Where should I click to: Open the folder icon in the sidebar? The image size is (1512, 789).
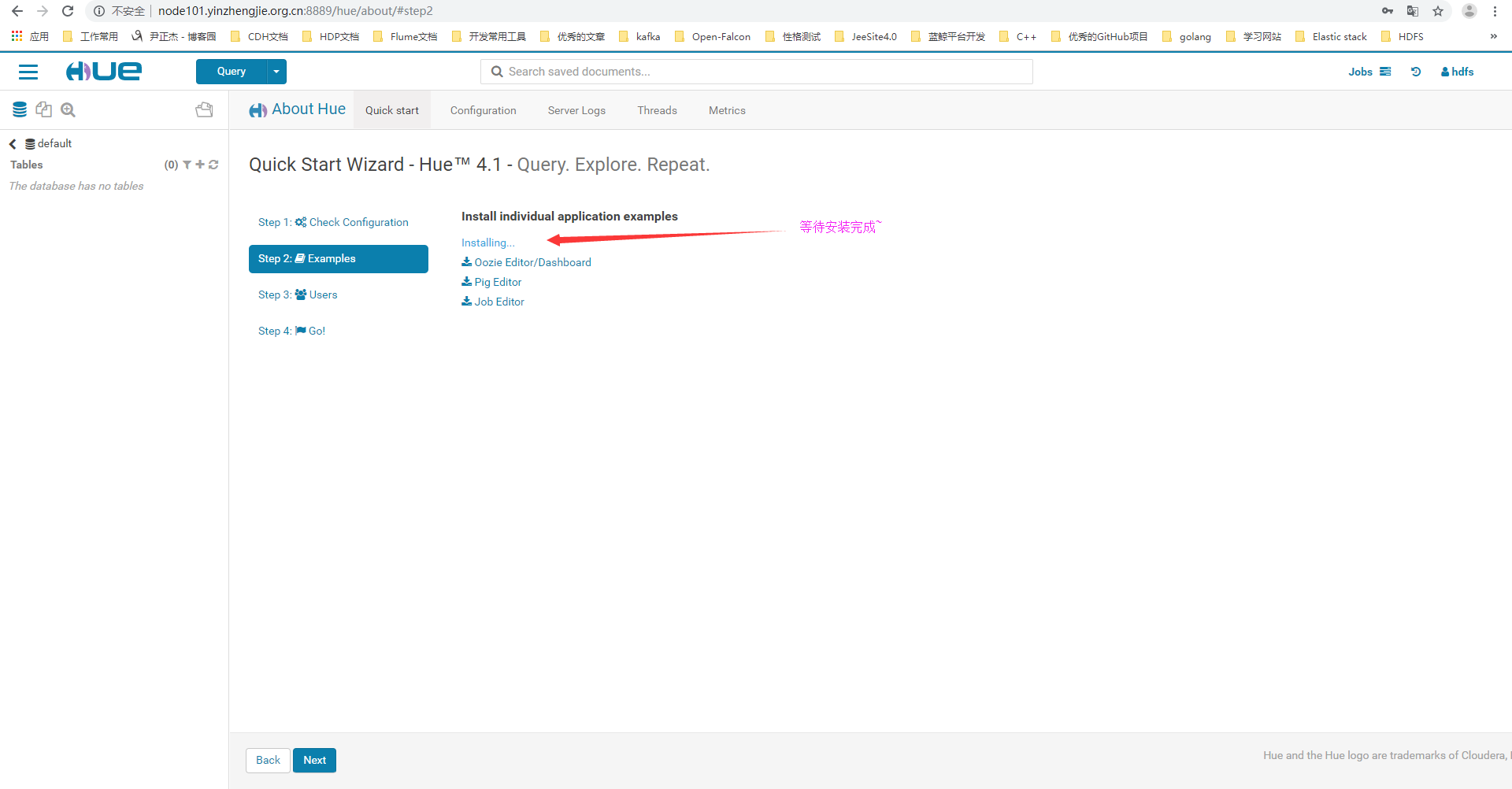(x=204, y=109)
